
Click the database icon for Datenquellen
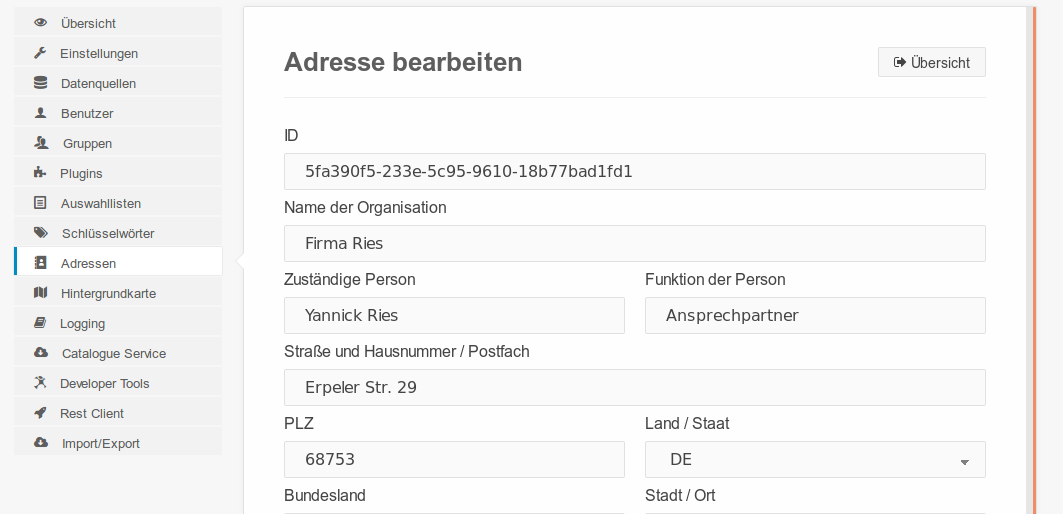[x=41, y=83]
